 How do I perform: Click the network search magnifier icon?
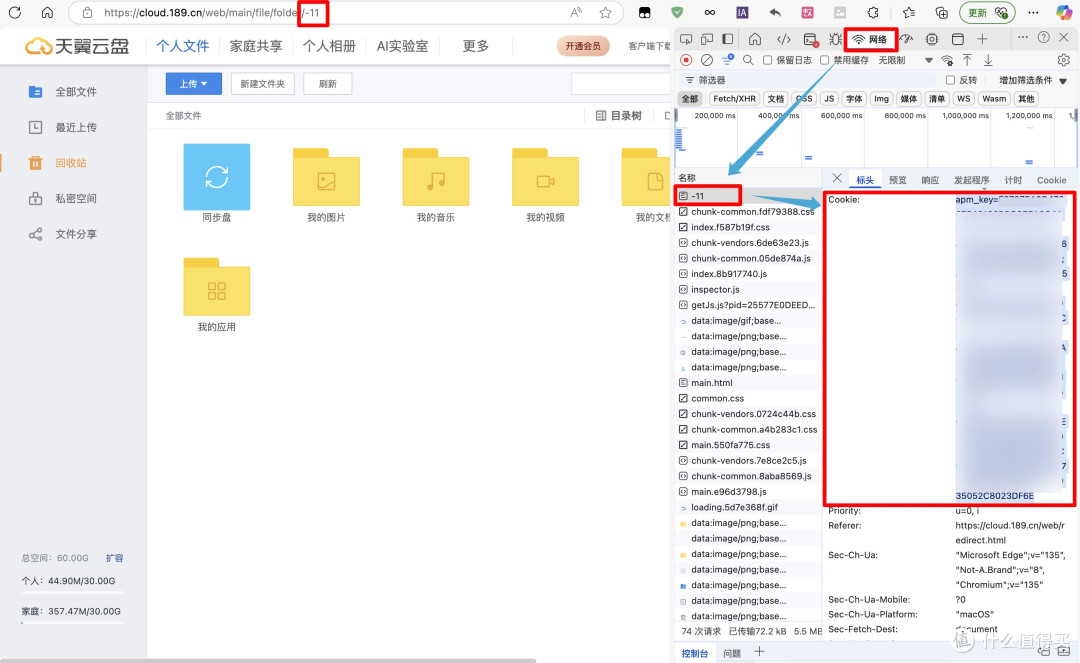[x=748, y=60]
